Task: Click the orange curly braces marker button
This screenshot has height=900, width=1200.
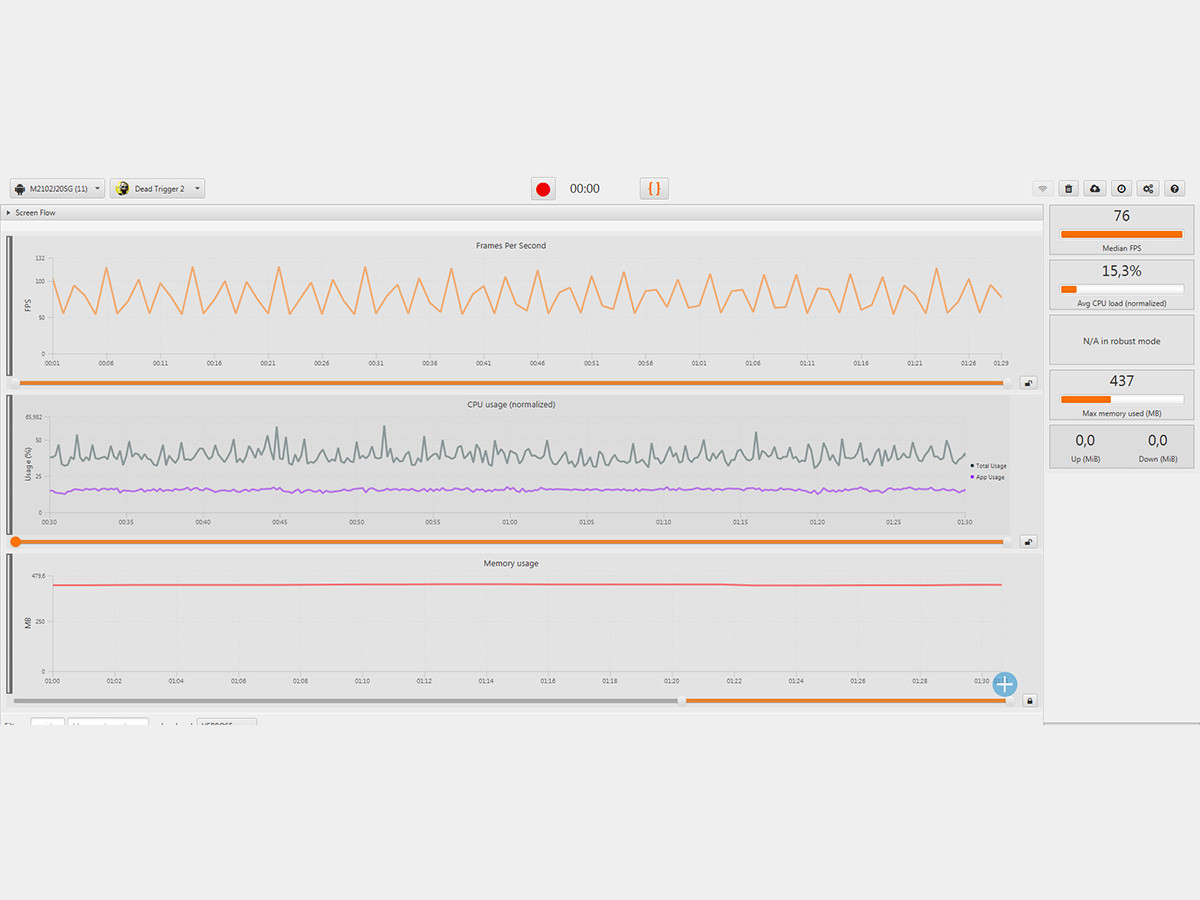Action: 654,188
